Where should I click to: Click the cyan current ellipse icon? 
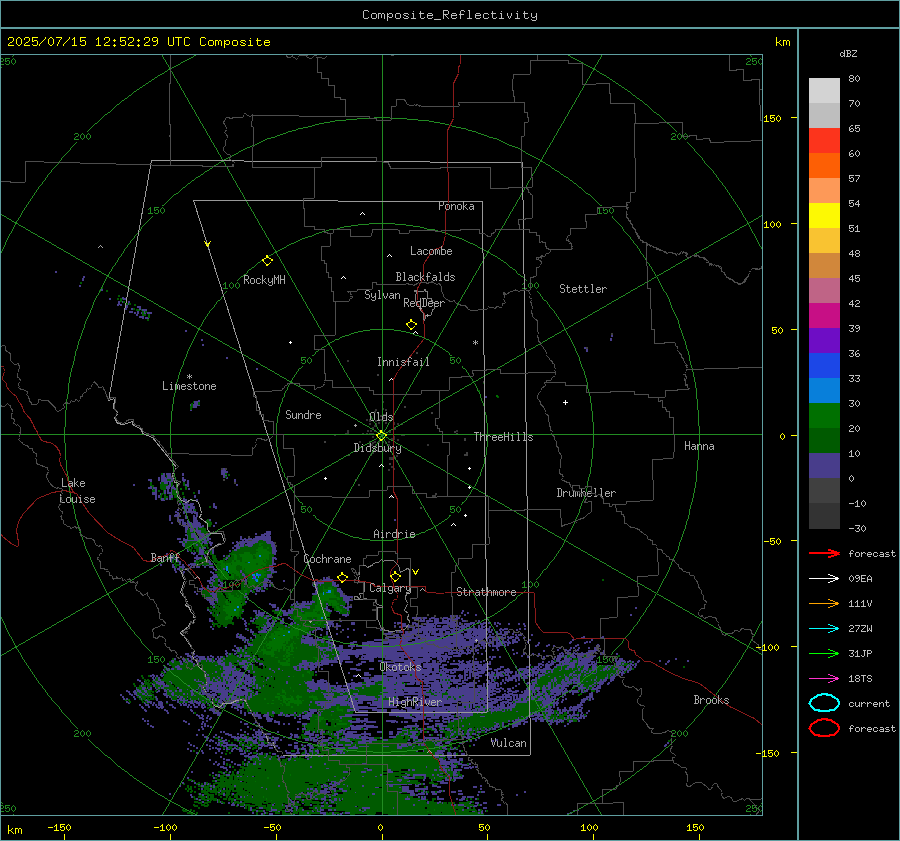tap(824, 703)
